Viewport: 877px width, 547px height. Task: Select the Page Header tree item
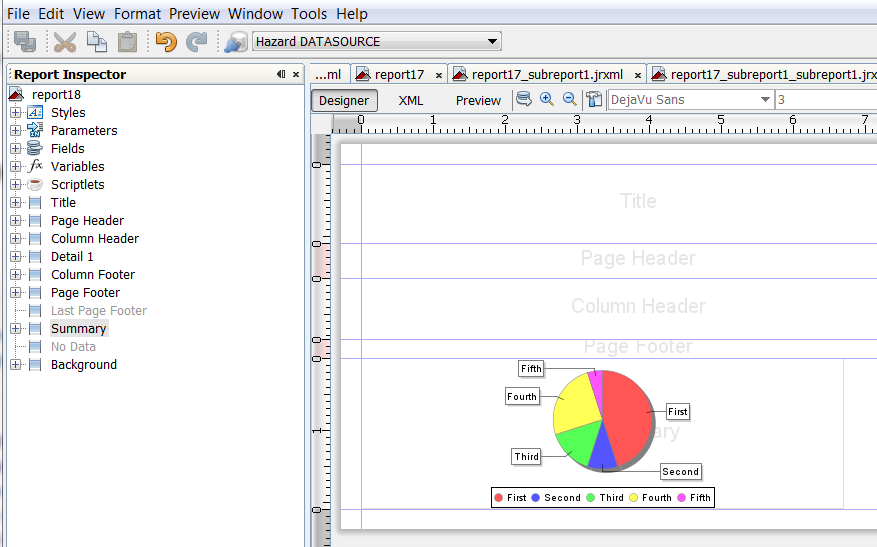[x=87, y=221]
